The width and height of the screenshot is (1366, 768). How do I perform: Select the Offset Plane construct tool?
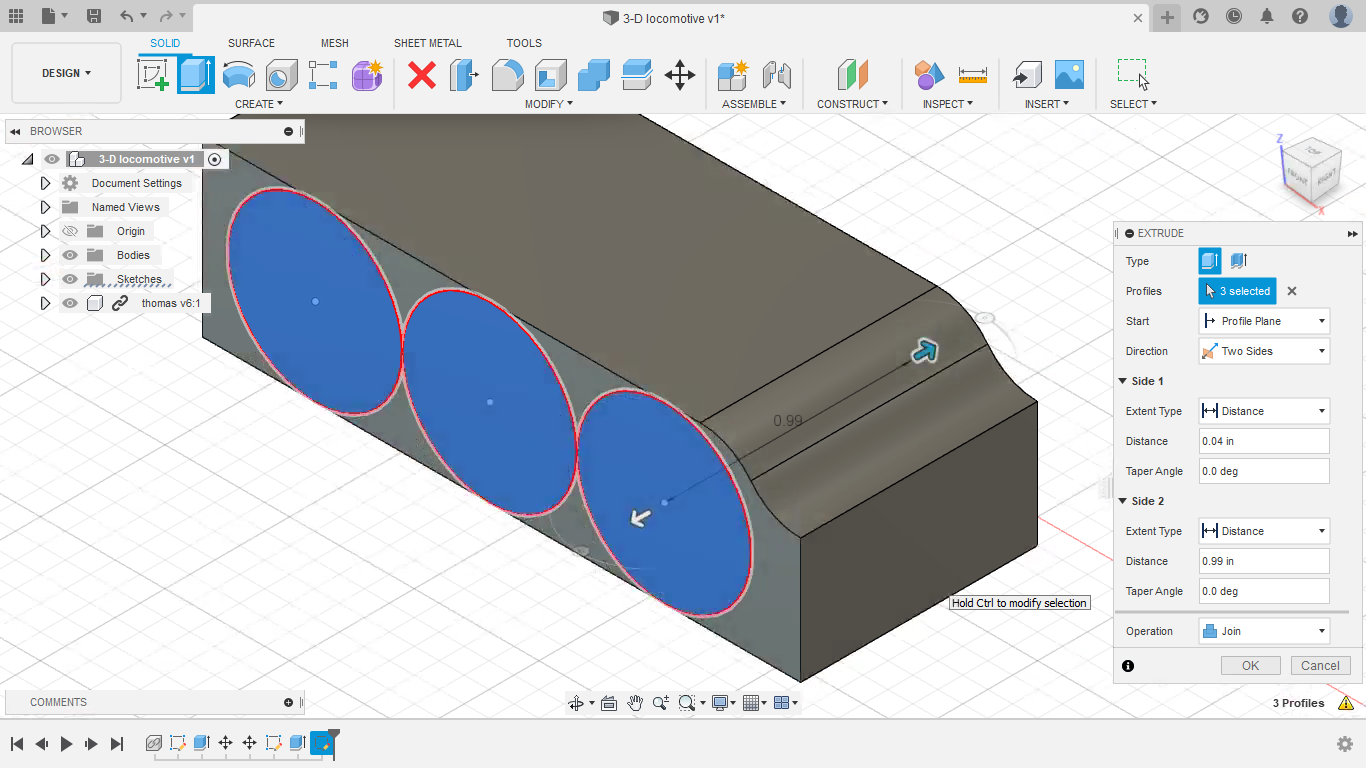pyautogui.click(x=852, y=75)
